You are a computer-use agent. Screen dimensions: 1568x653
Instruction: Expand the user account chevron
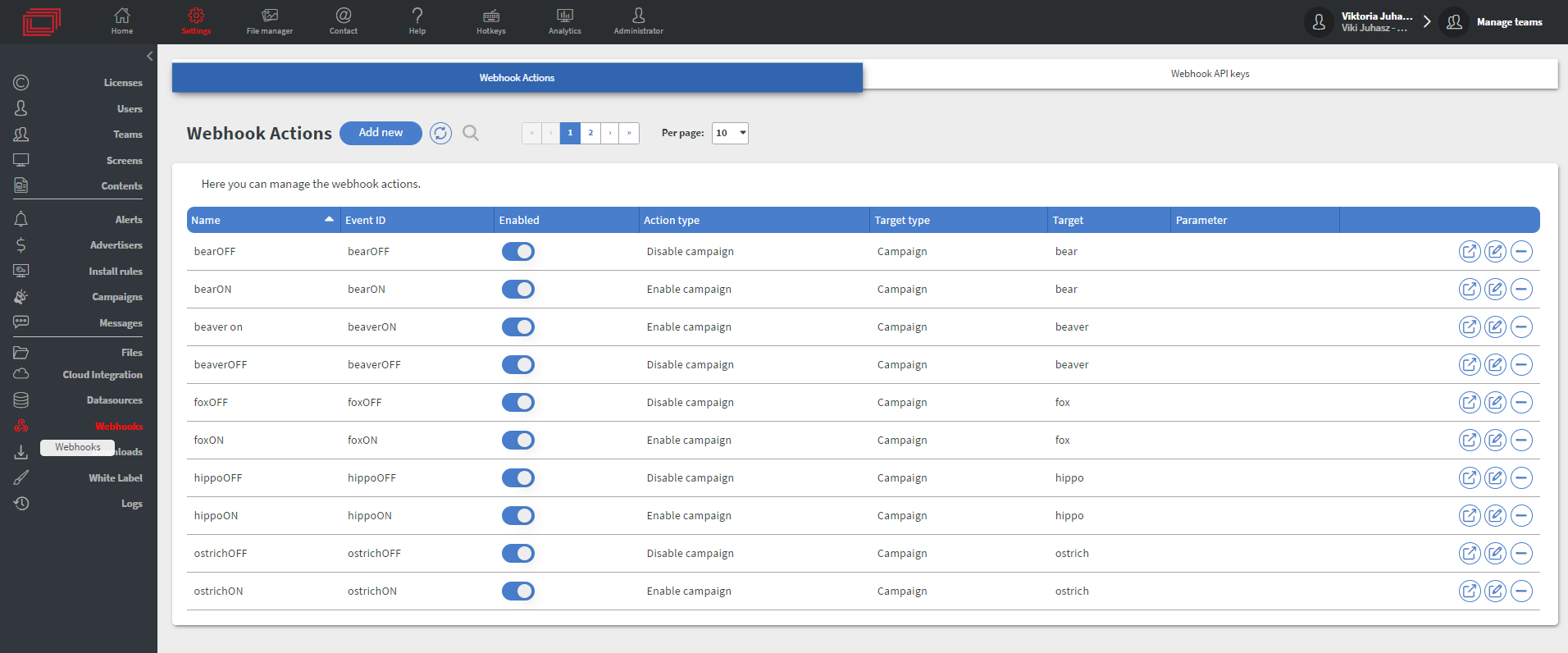pyautogui.click(x=1427, y=22)
